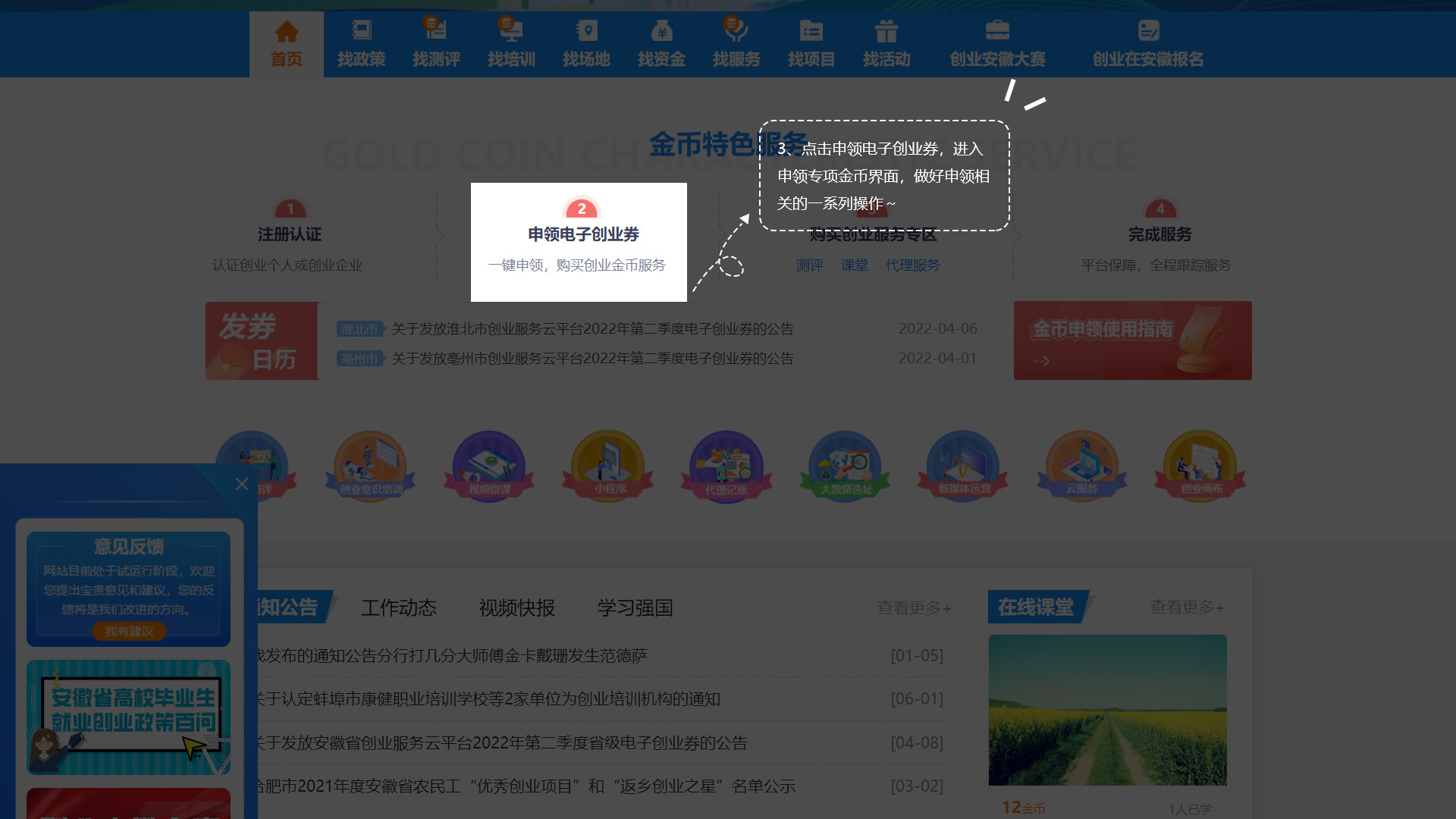Open the 找政策 policy icon
Viewport: 1456px width, 819px height.
click(x=362, y=30)
